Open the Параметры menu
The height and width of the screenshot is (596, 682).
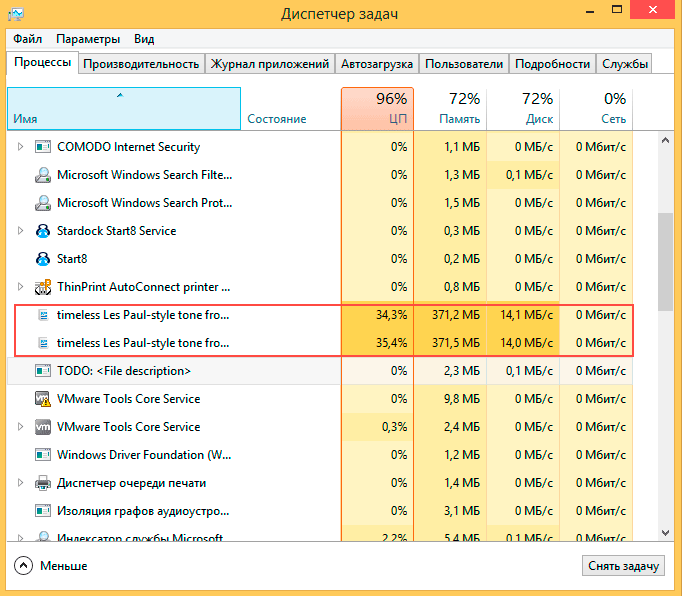88,39
